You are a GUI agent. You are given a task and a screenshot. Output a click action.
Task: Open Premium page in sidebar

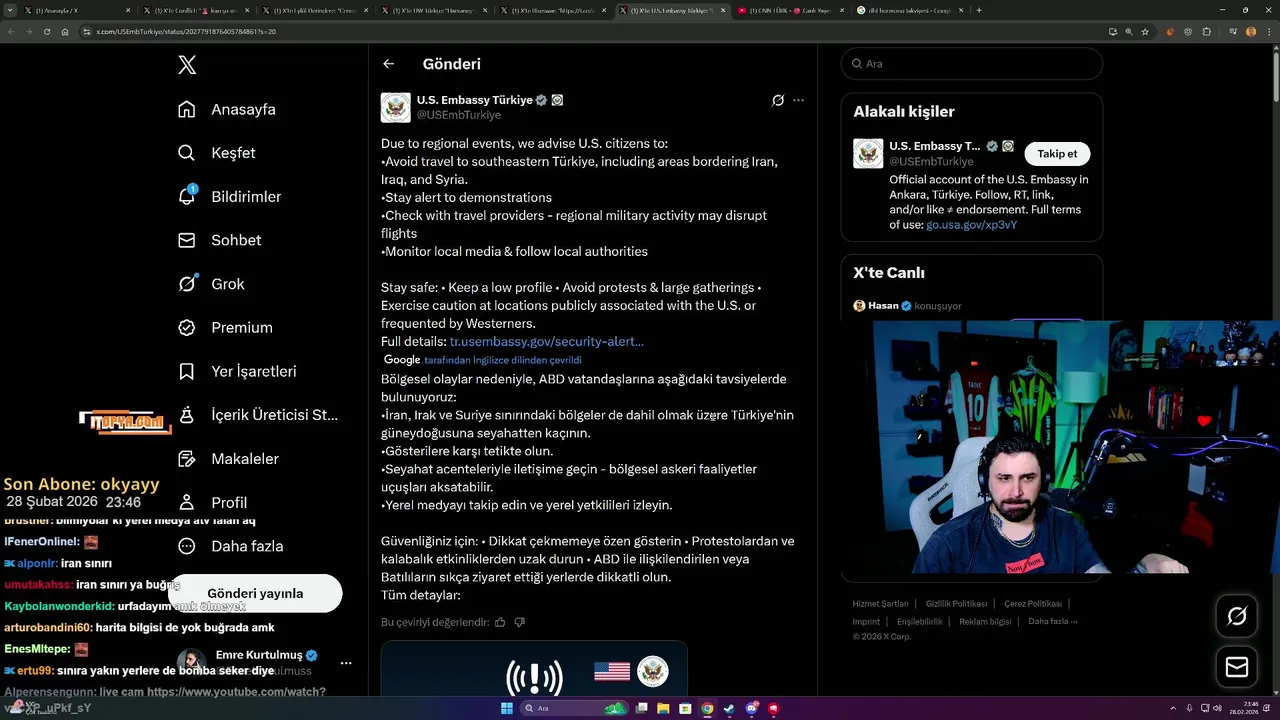point(225,327)
